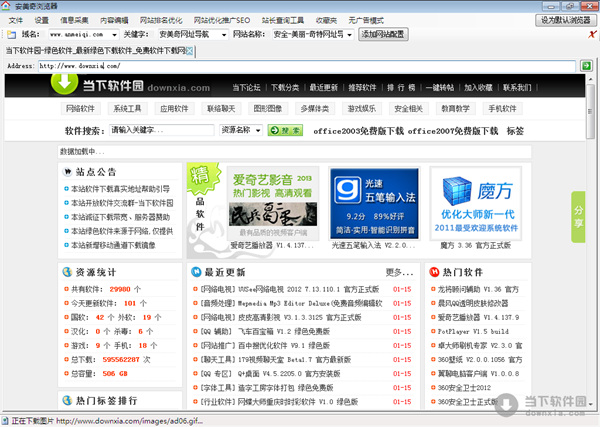Open the 无广告模式 menu
600x427 pixels.
tap(366, 20)
